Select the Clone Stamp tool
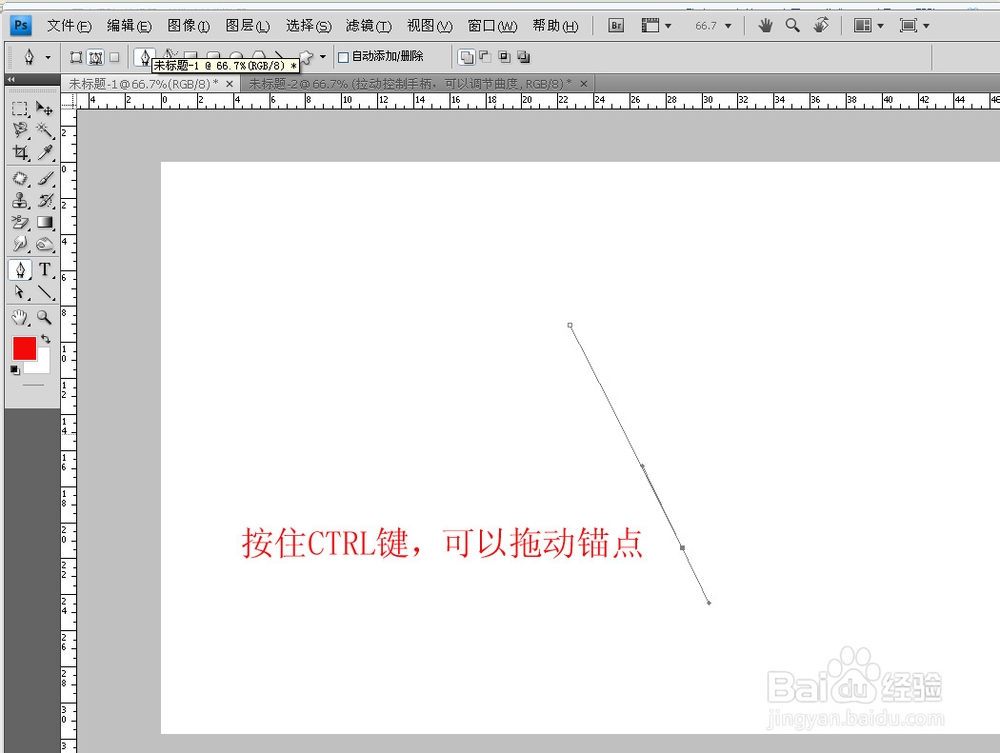The image size is (1000, 753). (20, 199)
